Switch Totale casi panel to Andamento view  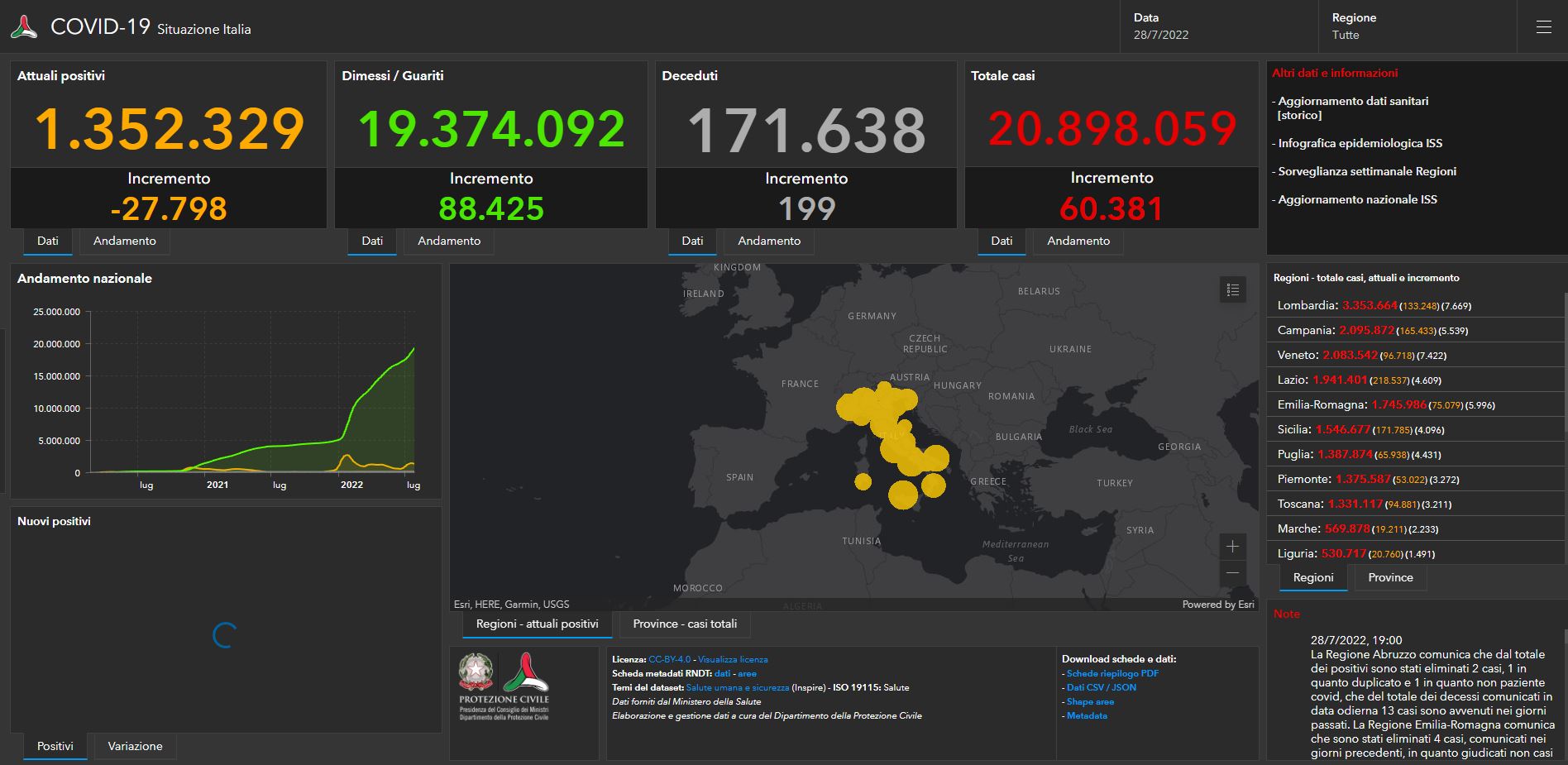pos(1078,241)
